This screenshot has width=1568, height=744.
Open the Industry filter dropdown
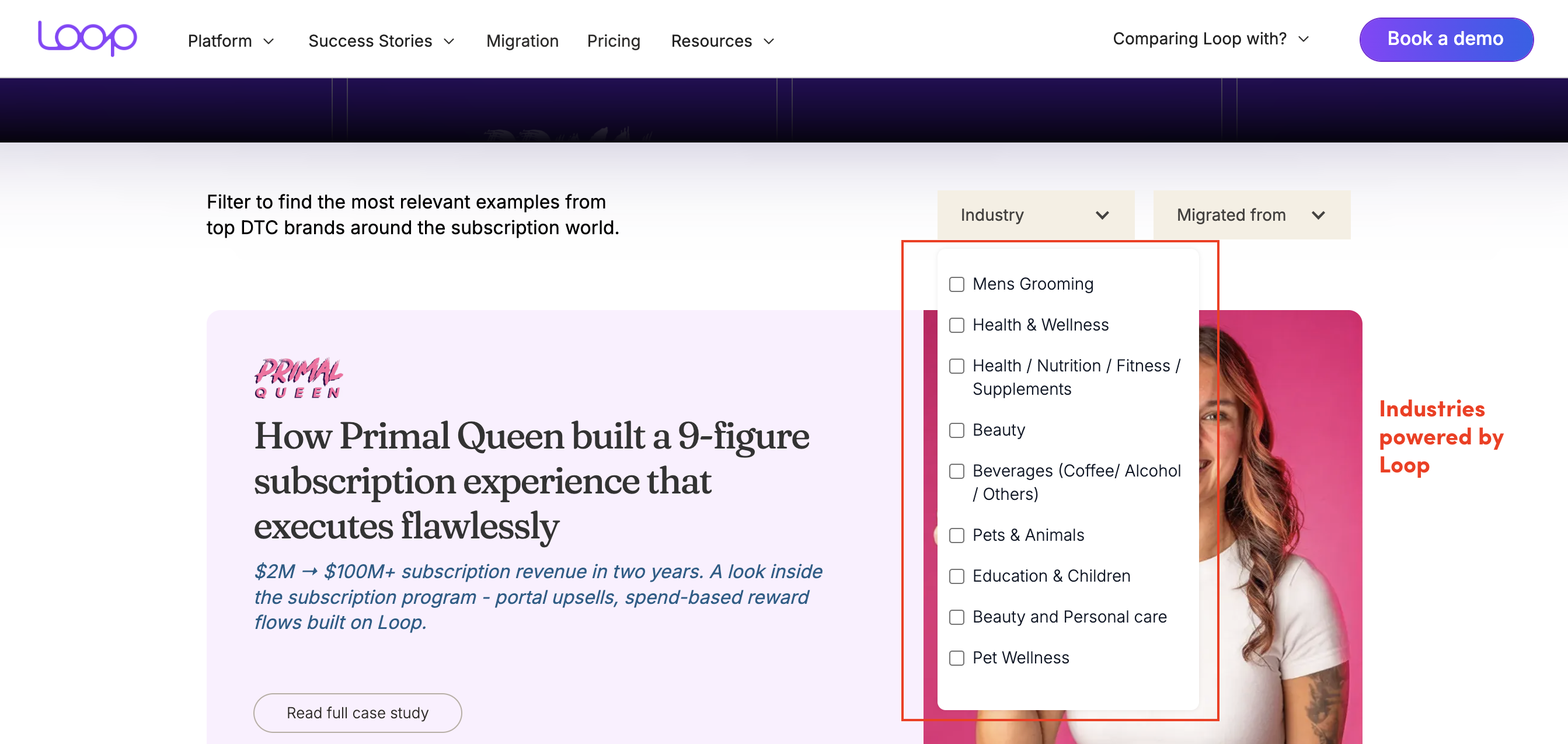(1036, 215)
